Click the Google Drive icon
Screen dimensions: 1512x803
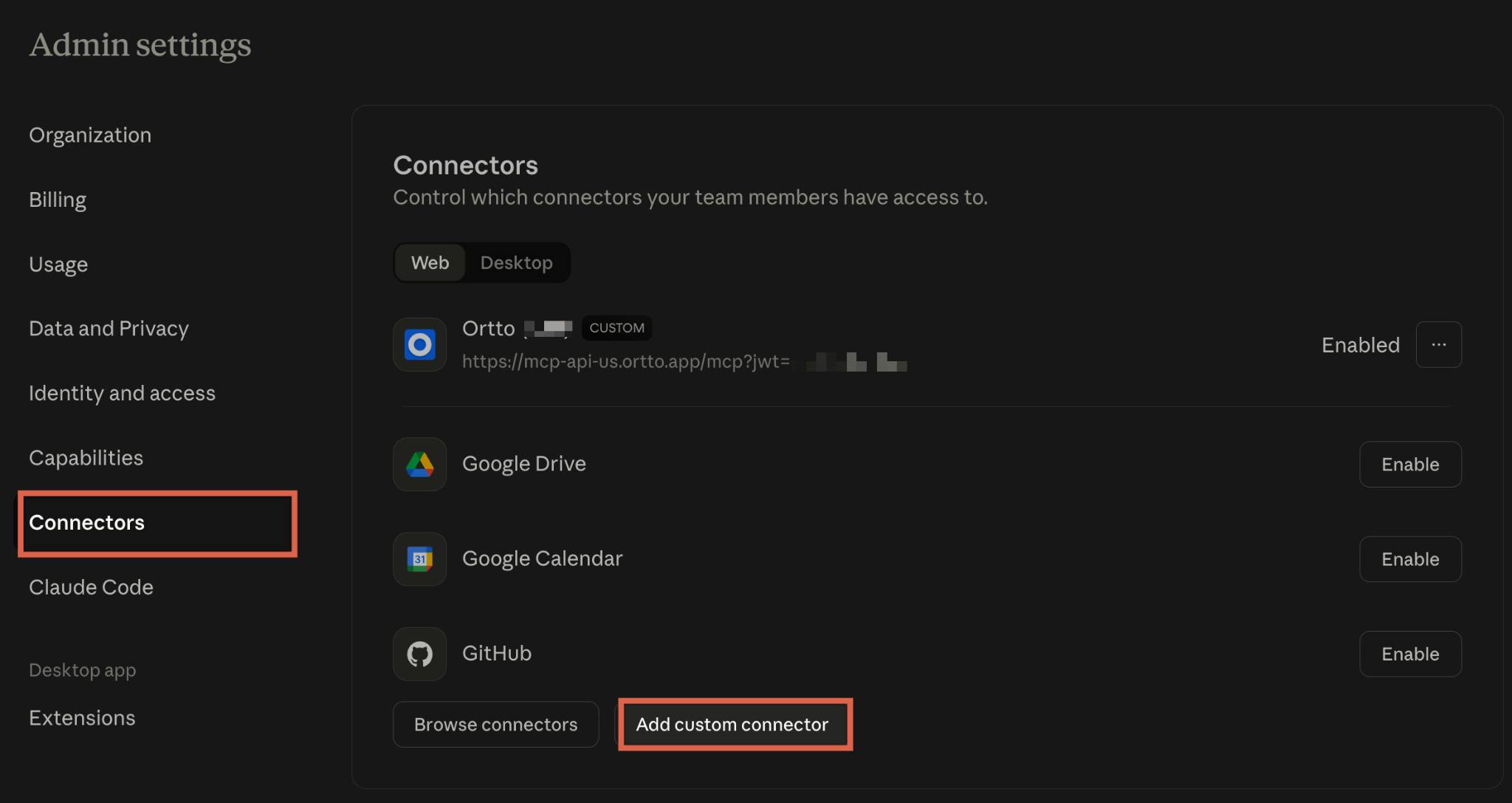coord(419,464)
